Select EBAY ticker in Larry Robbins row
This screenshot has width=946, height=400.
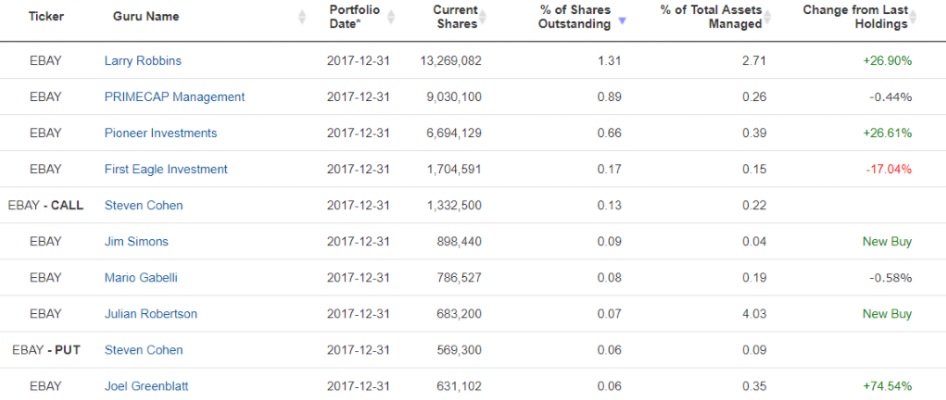(x=46, y=60)
